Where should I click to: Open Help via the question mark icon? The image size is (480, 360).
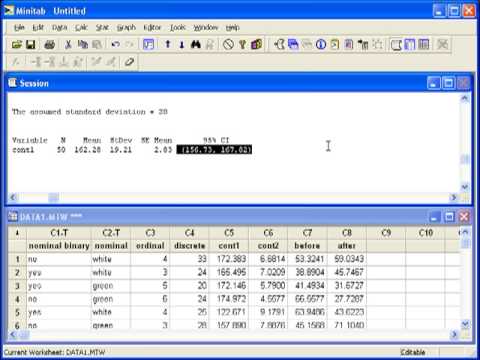click(x=242, y=44)
